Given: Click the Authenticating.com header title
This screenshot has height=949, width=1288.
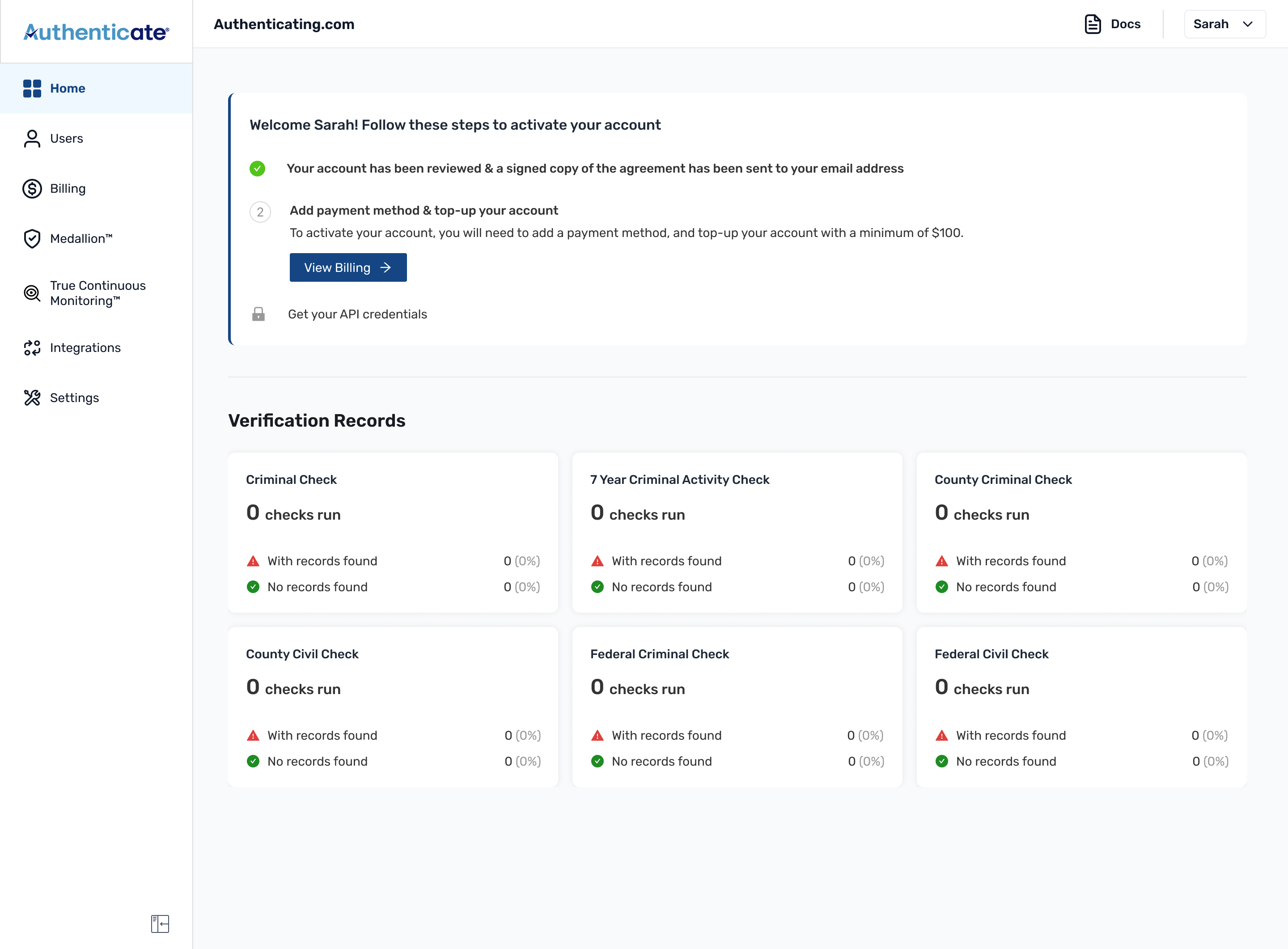Looking at the screenshot, I should coord(284,24).
